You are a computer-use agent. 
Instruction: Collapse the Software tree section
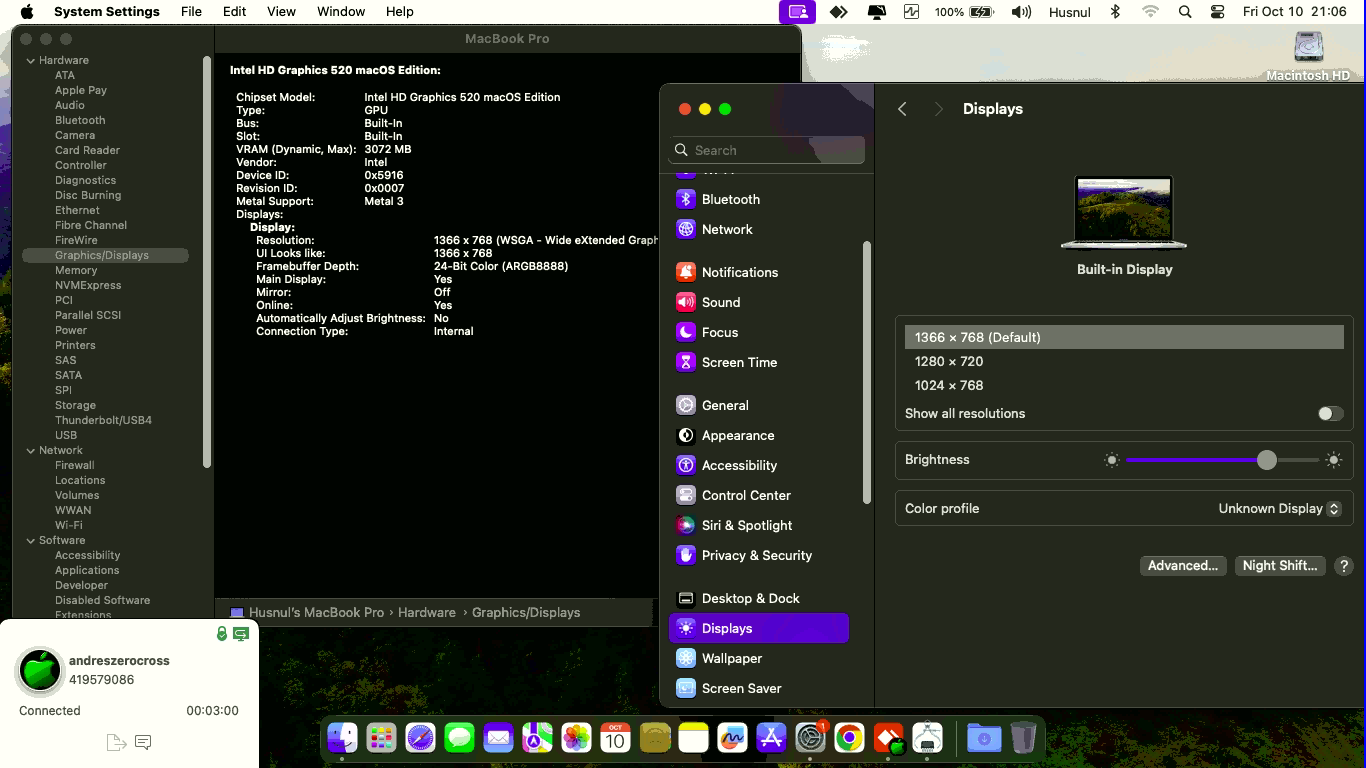(31, 540)
